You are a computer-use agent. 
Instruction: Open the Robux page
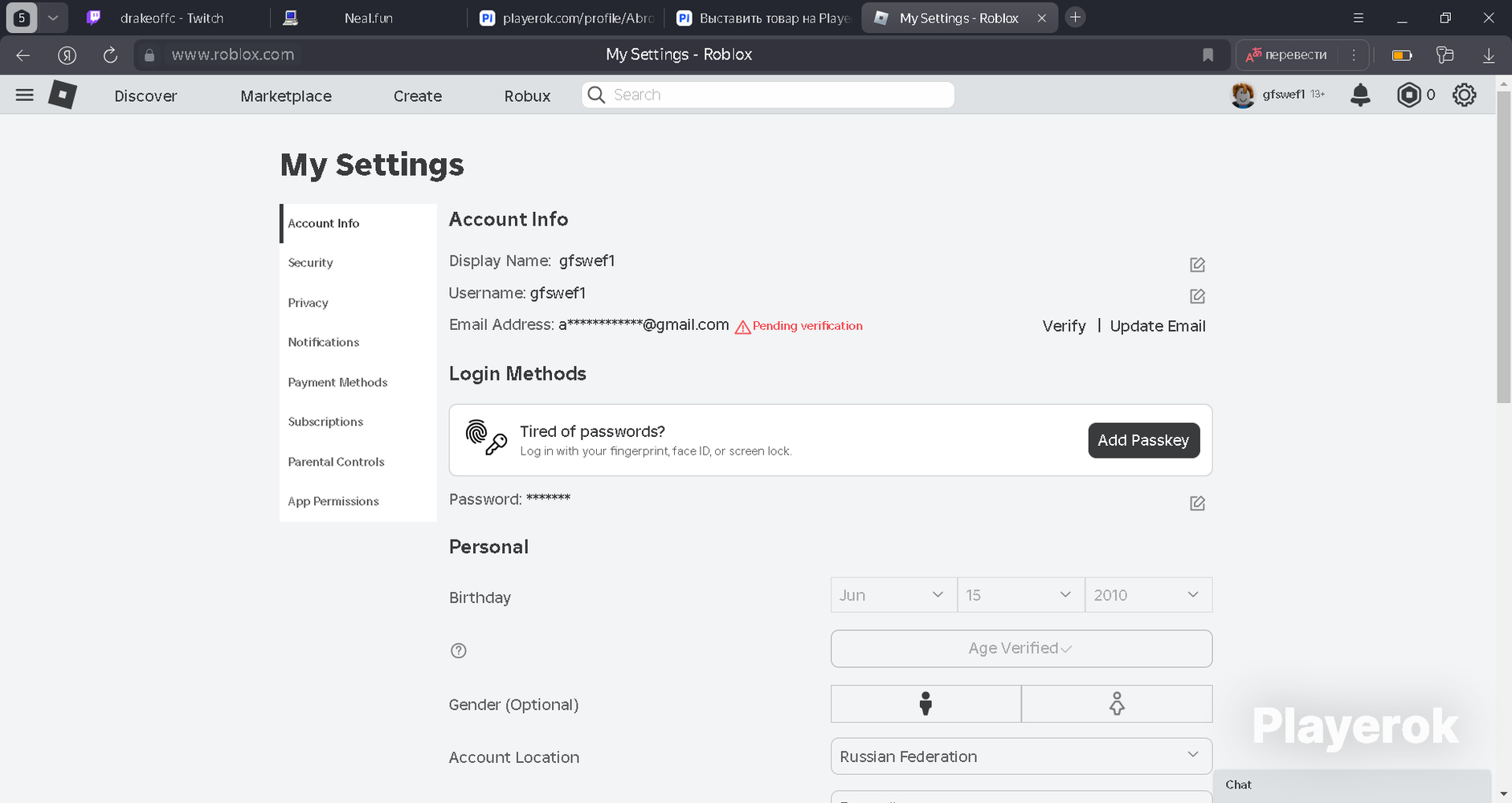[527, 96]
